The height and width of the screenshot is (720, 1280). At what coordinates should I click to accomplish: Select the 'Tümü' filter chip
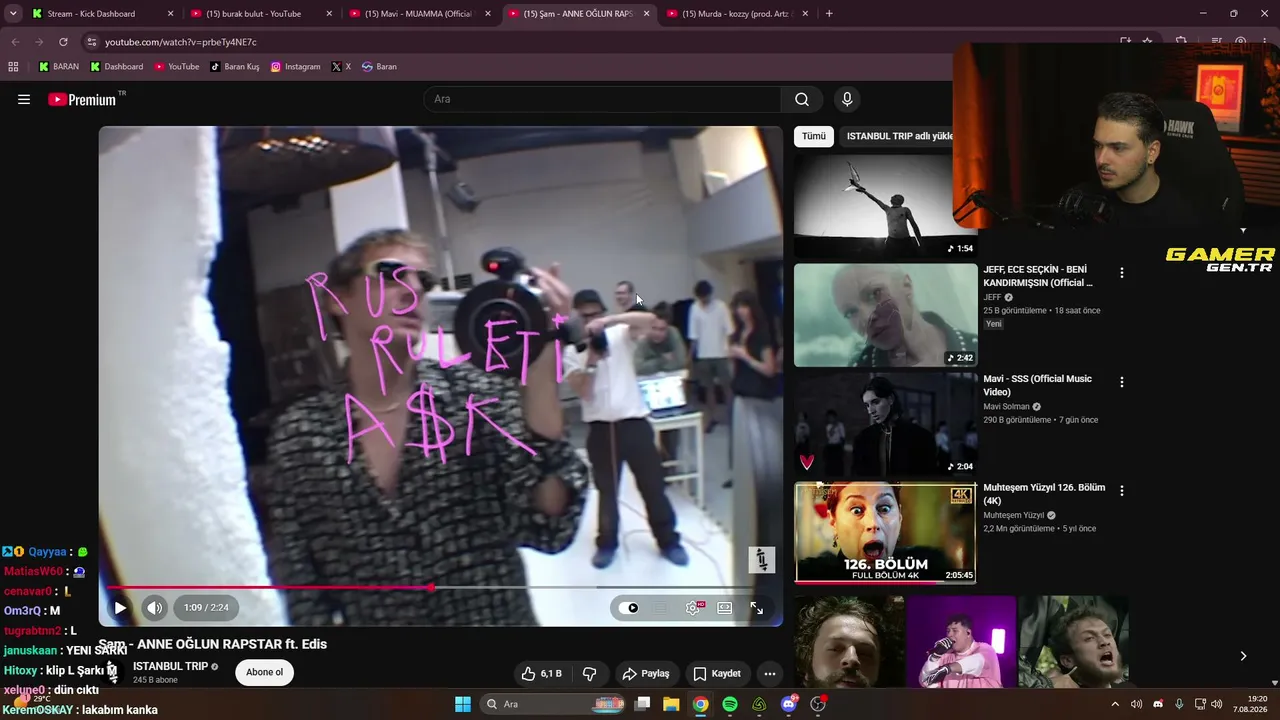pos(814,136)
